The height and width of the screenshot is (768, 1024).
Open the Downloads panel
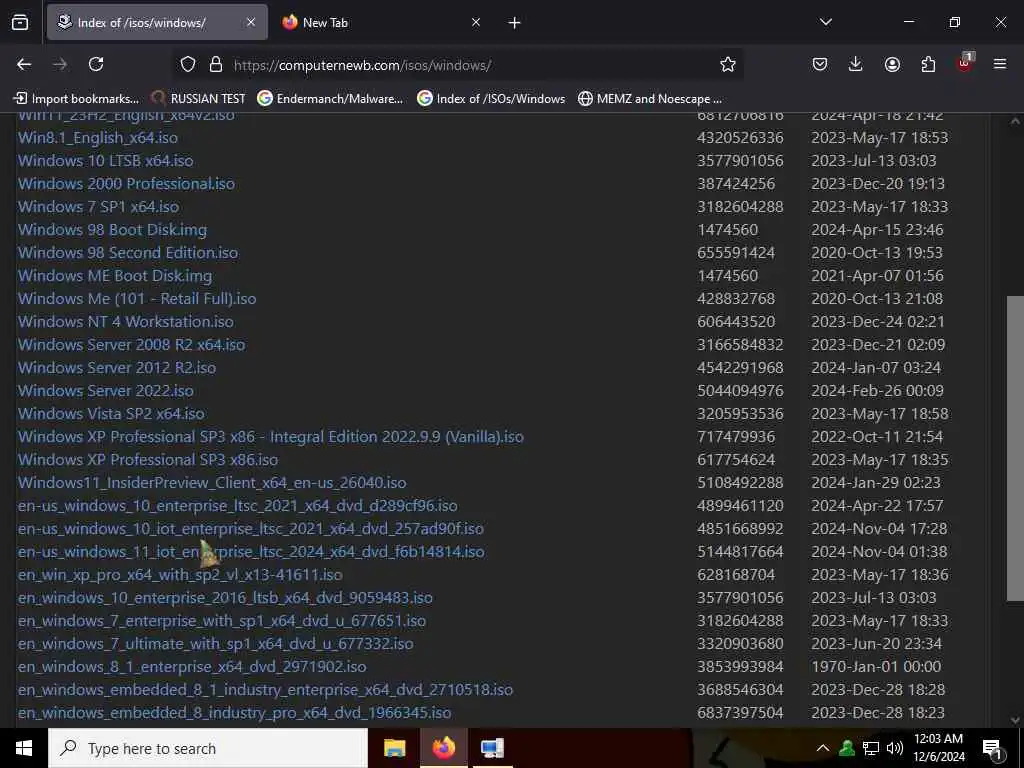[856, 64]
